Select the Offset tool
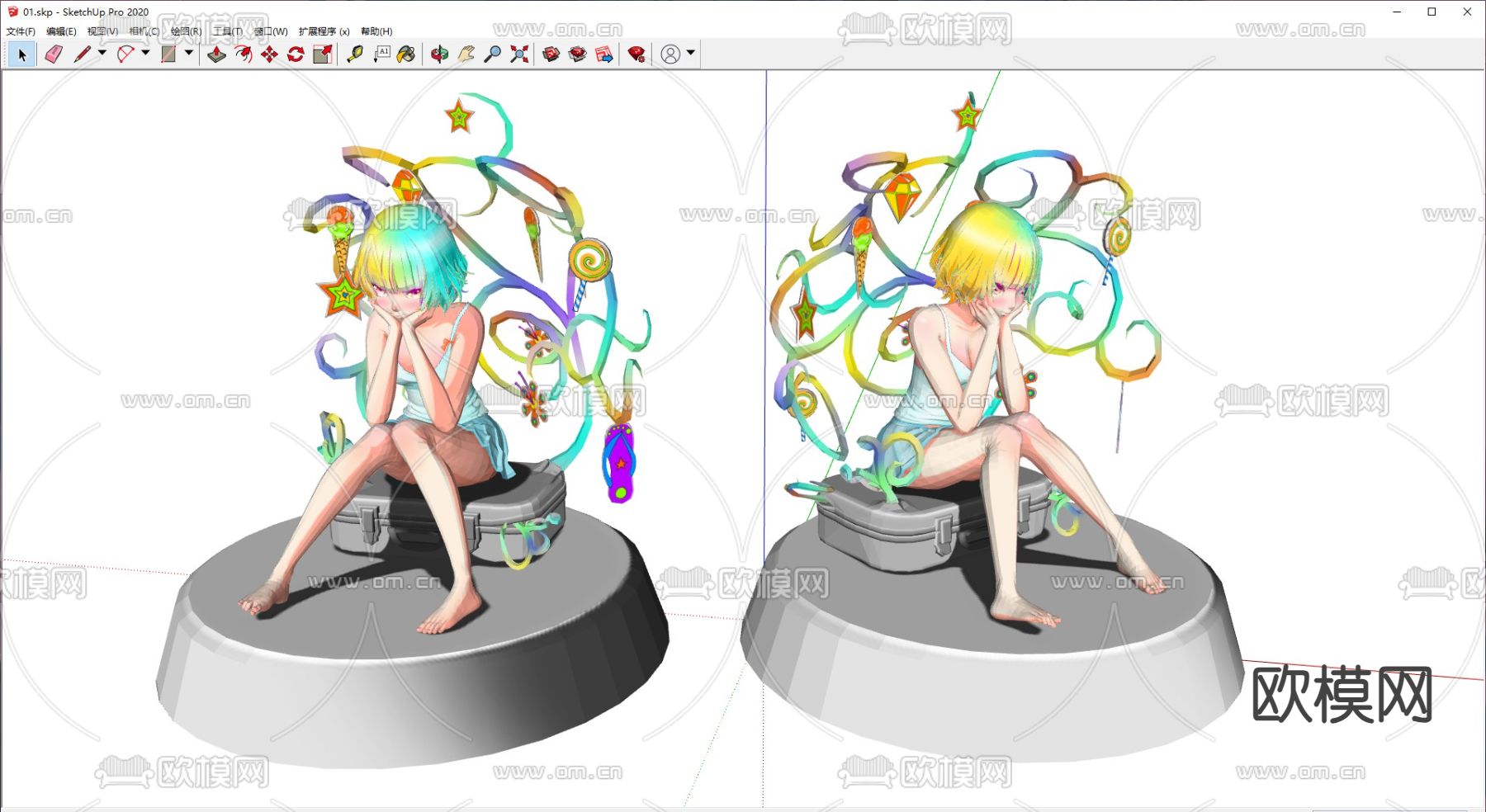The image size is (1486, 812). pos(243,54)
